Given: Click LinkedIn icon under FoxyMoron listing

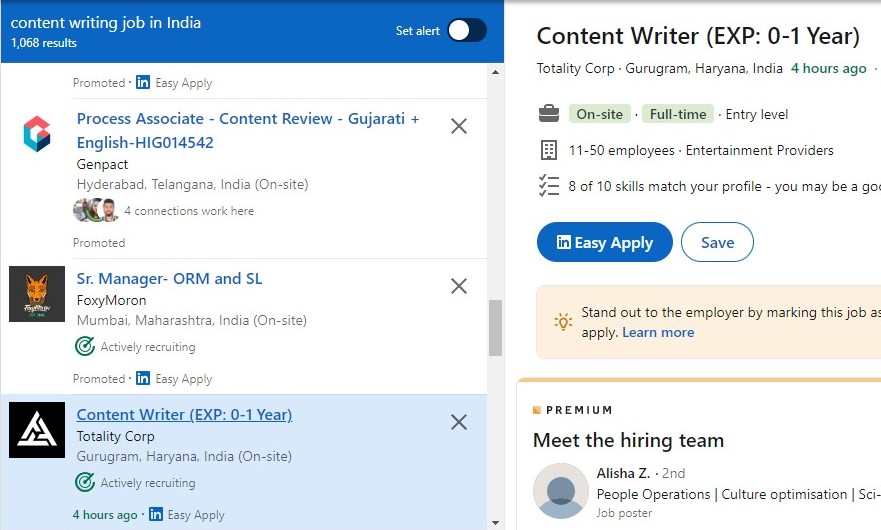Looking at the screenshot, I should [143, 378].
